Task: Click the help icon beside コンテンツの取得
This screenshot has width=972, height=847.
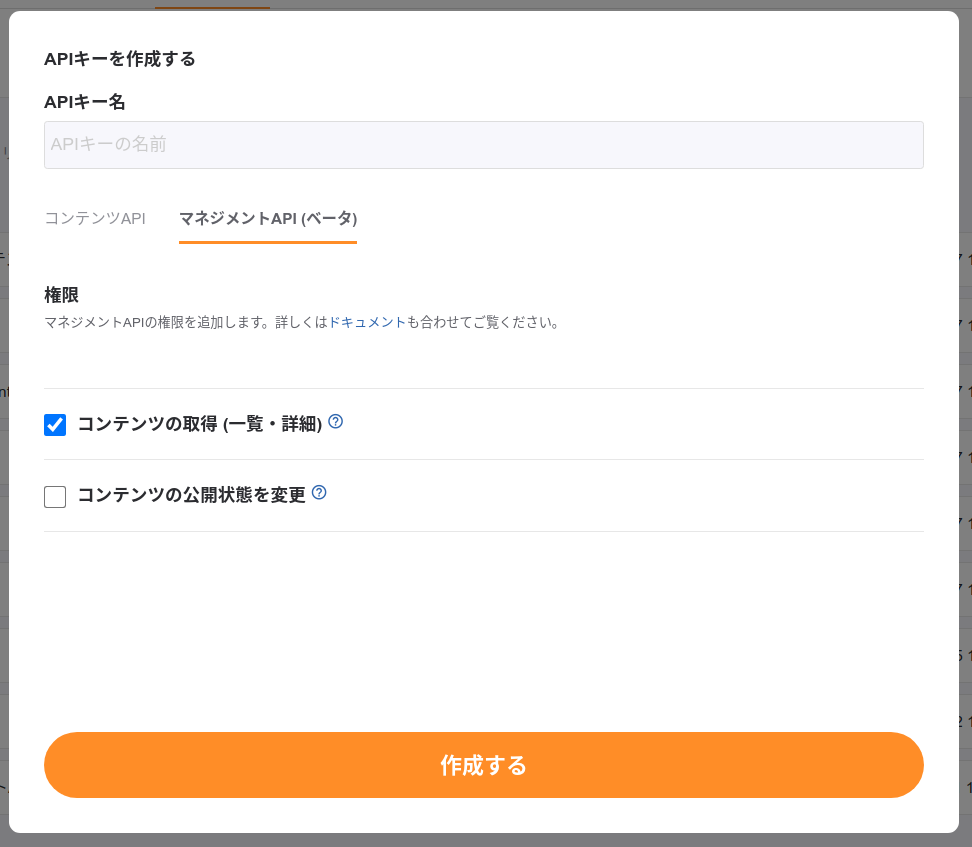Action: click(x=336, y=422)
